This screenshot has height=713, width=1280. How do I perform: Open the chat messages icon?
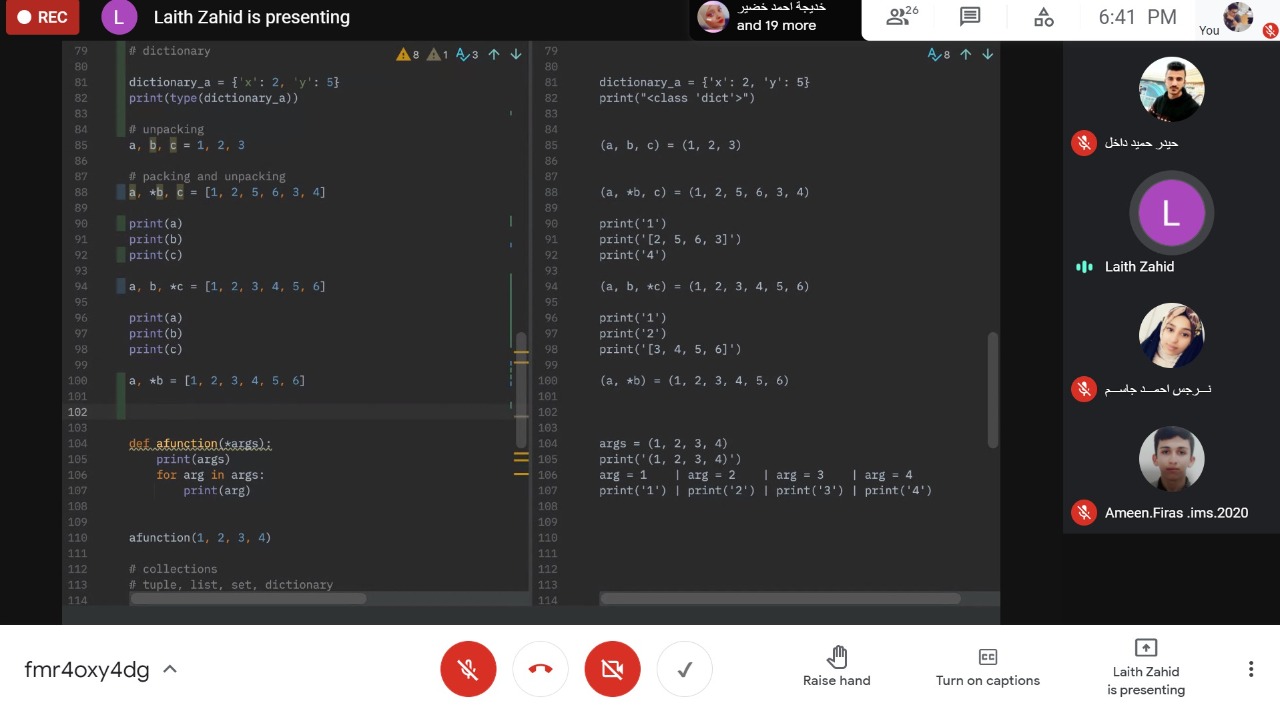click(969, 17)
